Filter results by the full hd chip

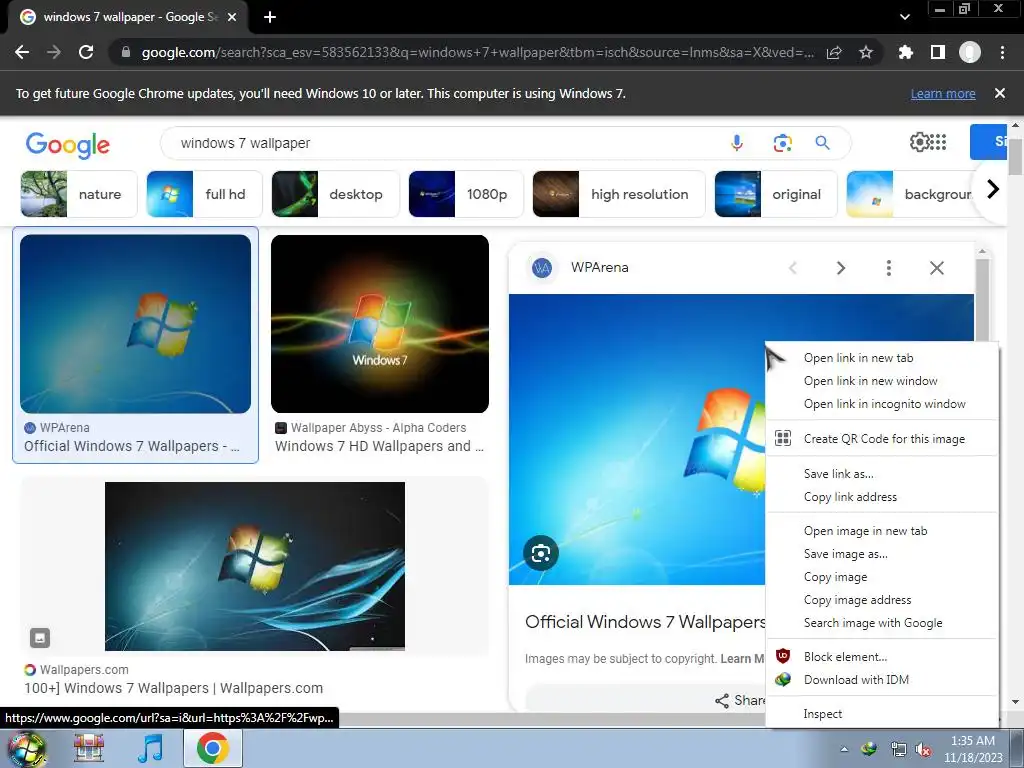[204, 194]
